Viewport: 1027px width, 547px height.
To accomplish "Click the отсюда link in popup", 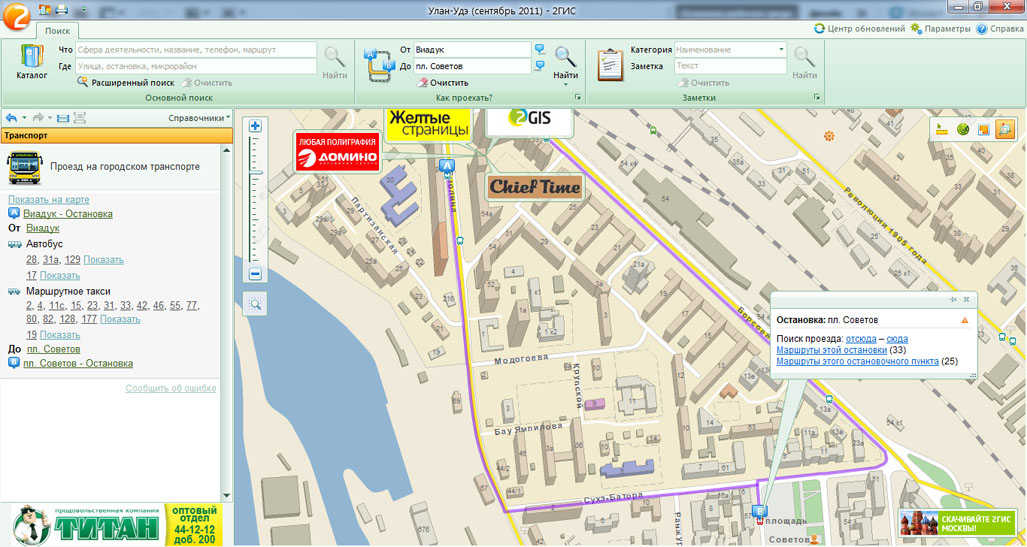I will point(861,339).
